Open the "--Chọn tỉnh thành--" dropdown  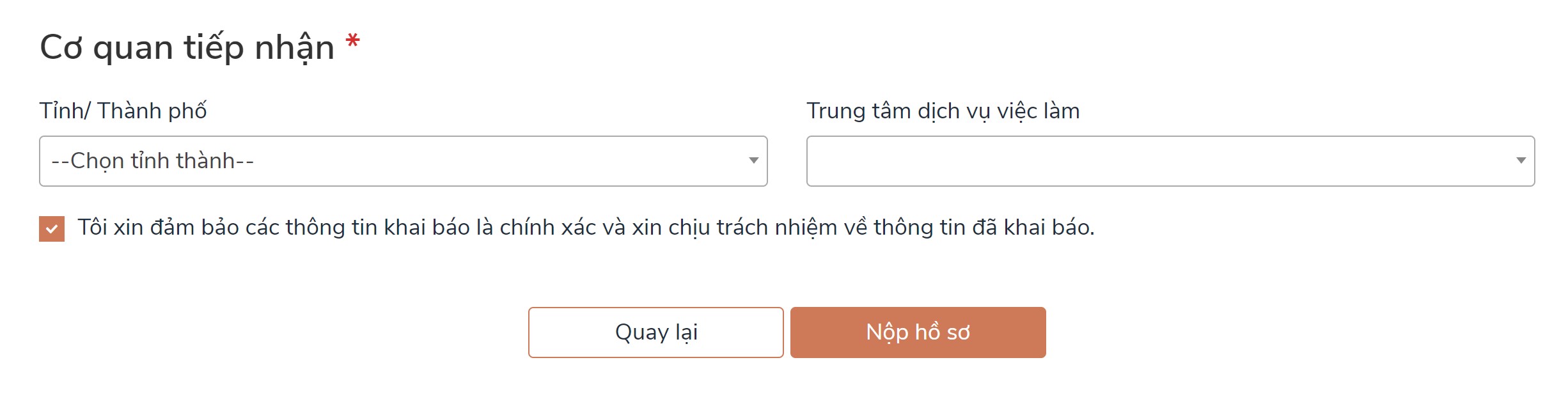pyautogui.click(x=403, y=161)
